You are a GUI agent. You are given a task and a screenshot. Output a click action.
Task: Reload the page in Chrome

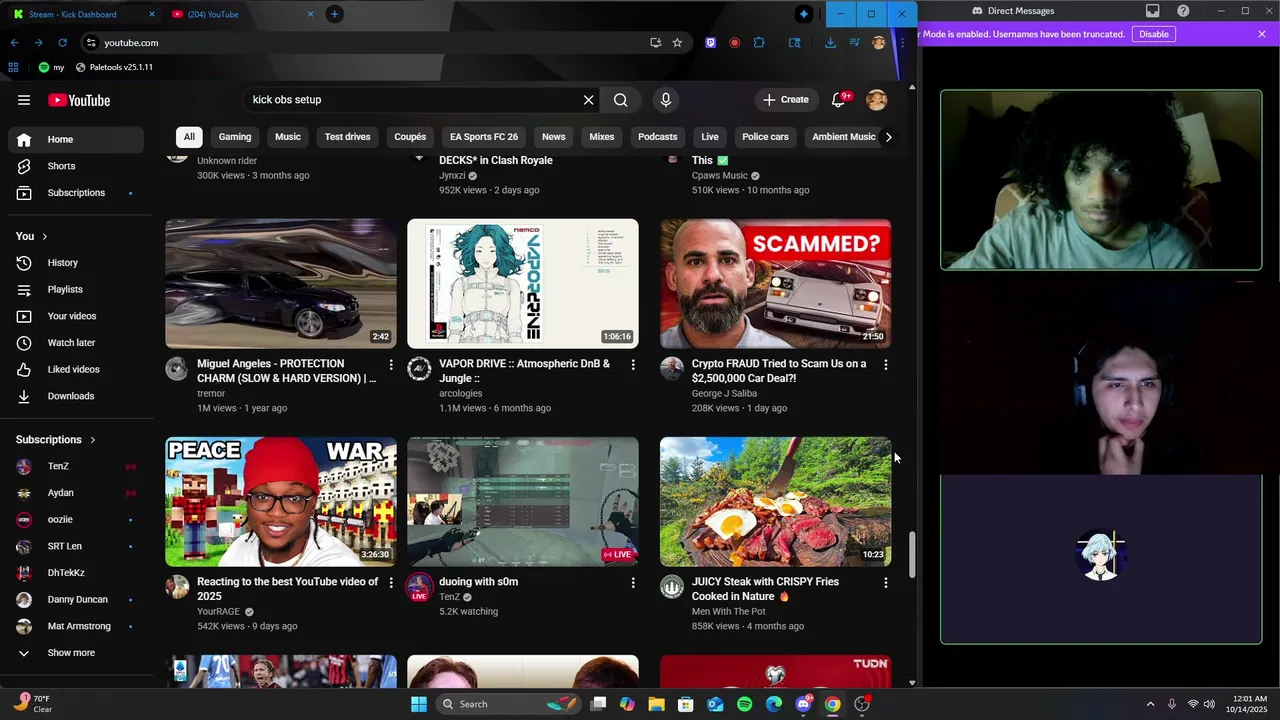(x=62, y=43)
